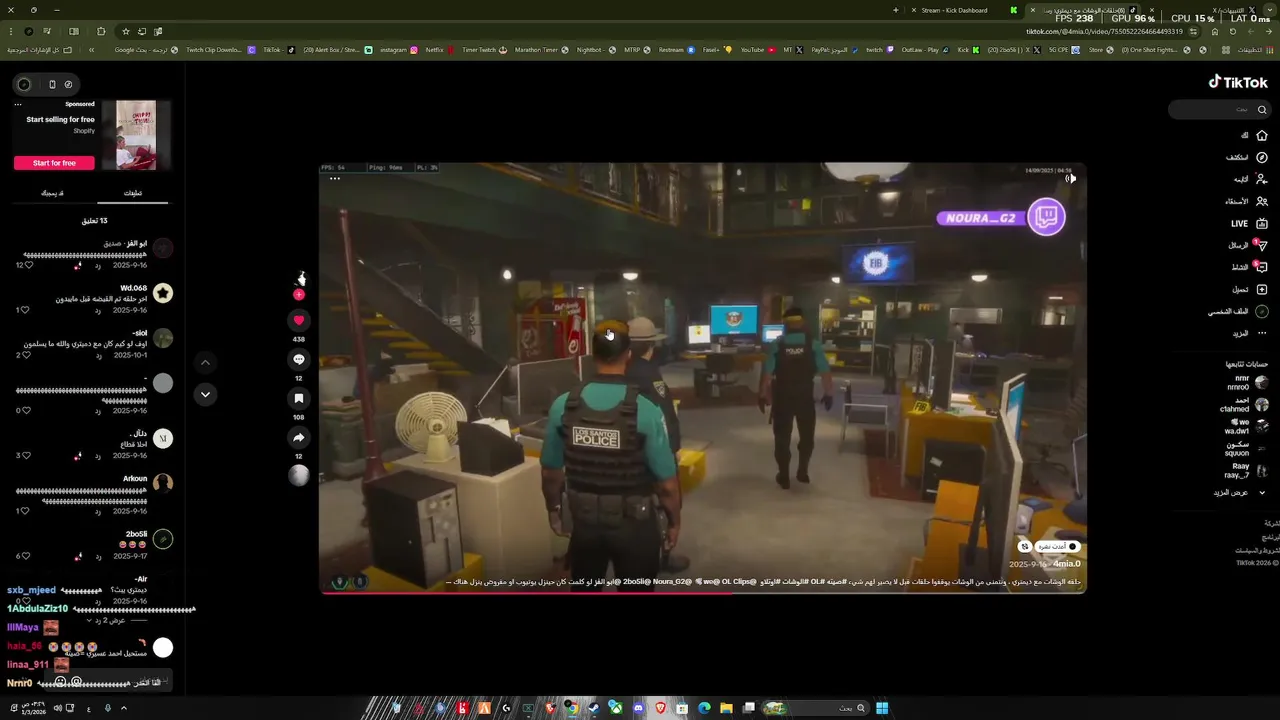Save video with the bookmark icon

tap(298, 398)
